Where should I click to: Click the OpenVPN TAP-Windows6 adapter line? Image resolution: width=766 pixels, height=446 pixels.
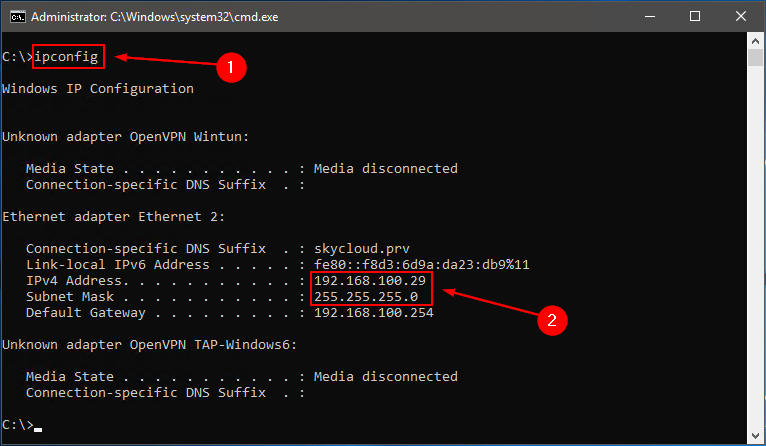pos(149,344)
